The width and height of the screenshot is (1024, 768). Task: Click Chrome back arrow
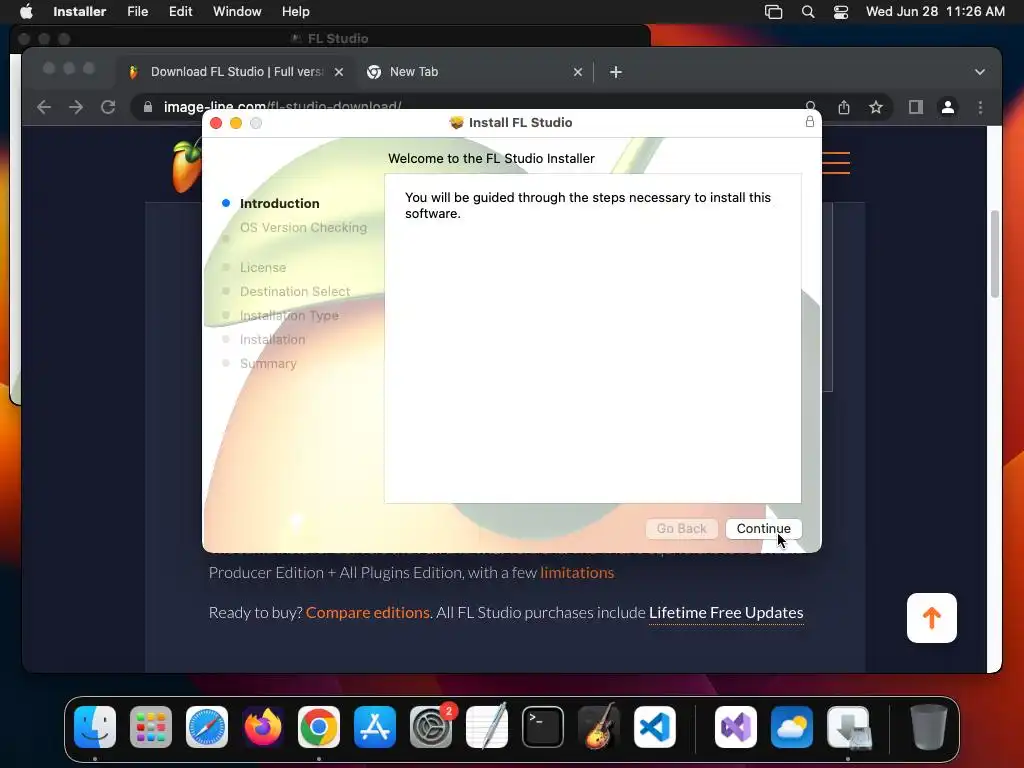pyautogui.click(x=44, y=107)
